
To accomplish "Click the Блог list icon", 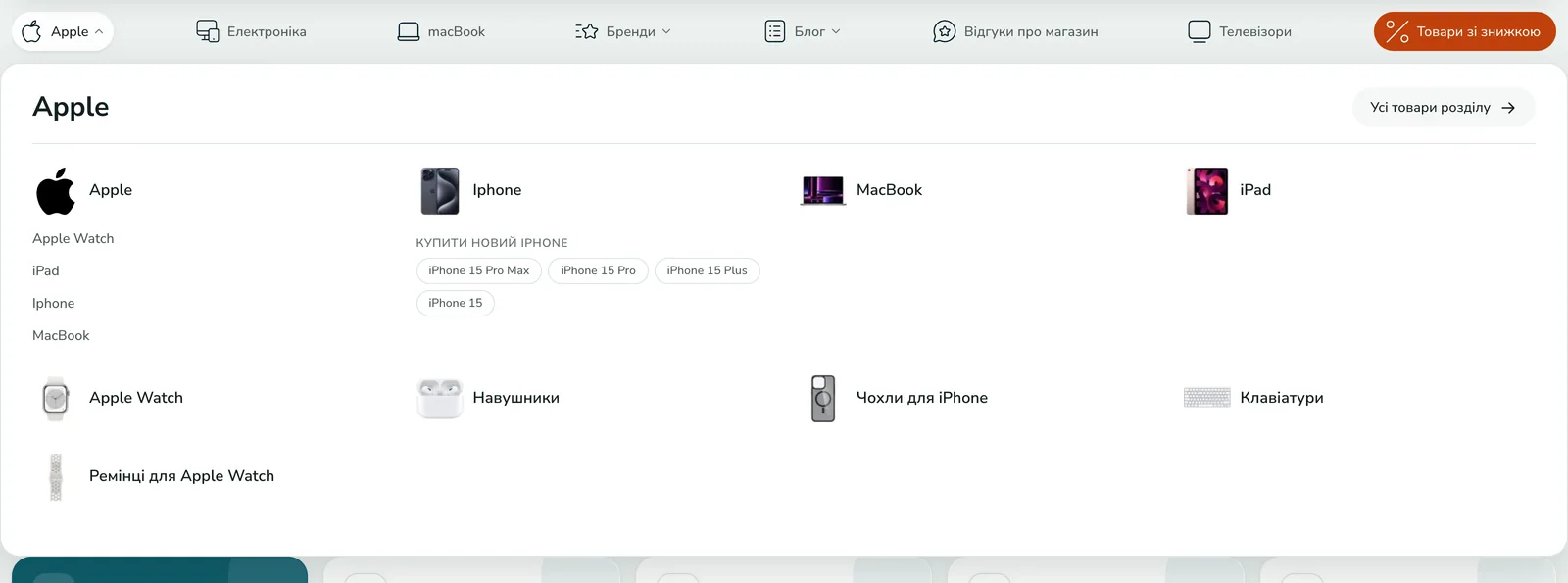I will pyautogui.click(x=775, y=31).
